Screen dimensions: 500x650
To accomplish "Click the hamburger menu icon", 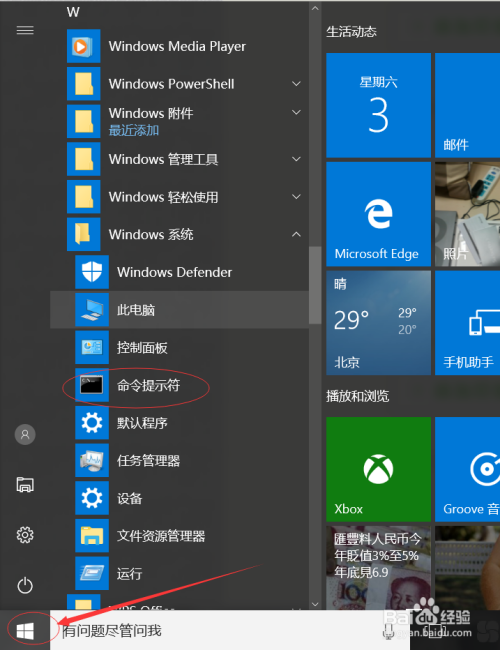I will coord(25,30).
